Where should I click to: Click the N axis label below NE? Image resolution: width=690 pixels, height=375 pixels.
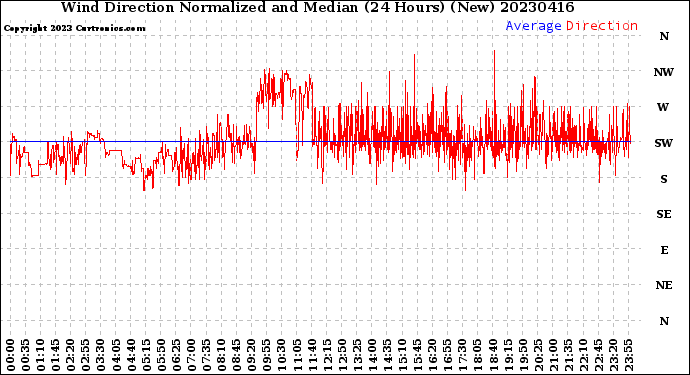point(664,321)
